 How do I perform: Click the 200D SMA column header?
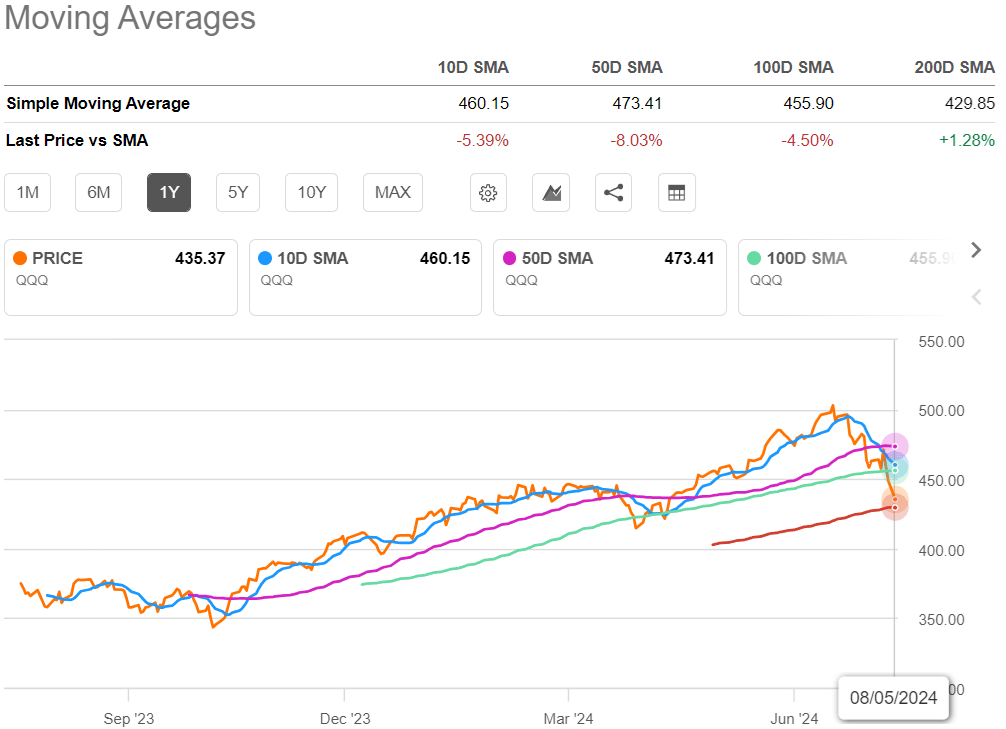click(954, 67)
